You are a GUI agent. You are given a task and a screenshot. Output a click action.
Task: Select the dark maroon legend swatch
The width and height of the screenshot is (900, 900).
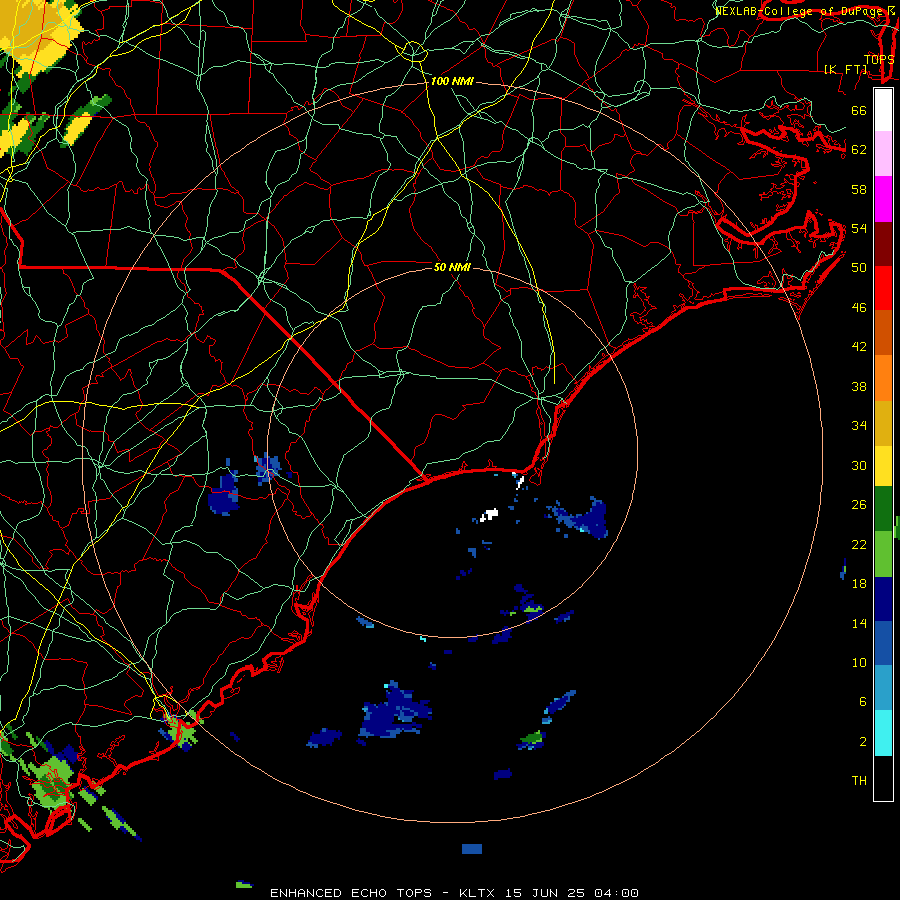(883, 243)
